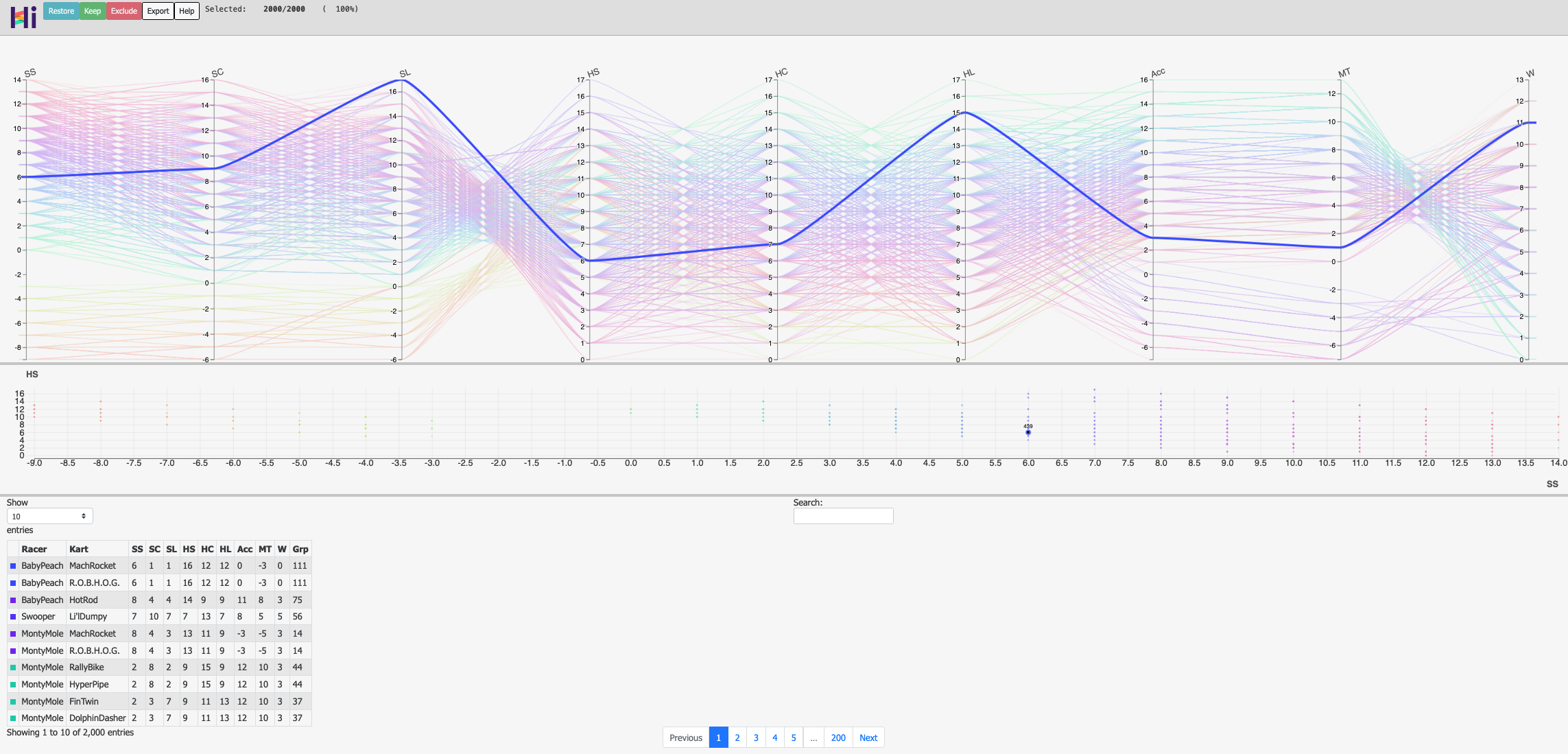
Task: Click the Restore button
Action: pos(61,11)
